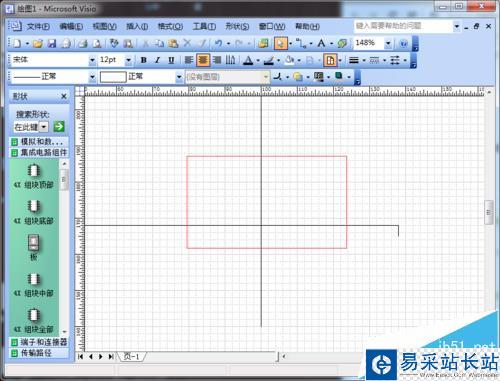Open the 模拟和数... stencil
The width and height of the screenshot is (500, 381).
click(x=39, y=142)
